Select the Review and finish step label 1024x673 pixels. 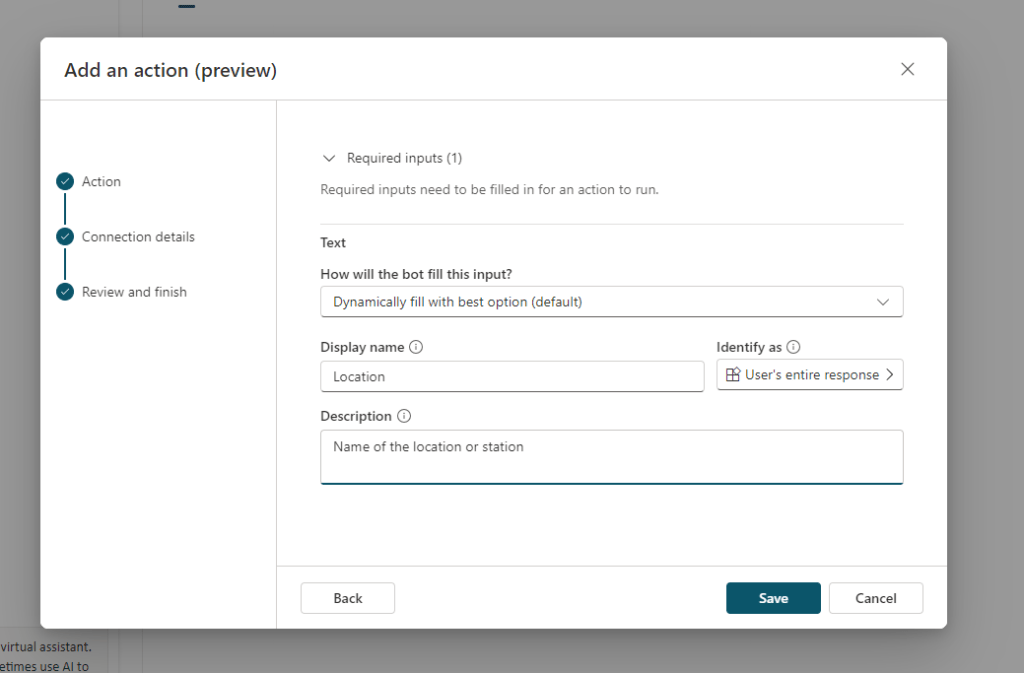tap(134, 292)
